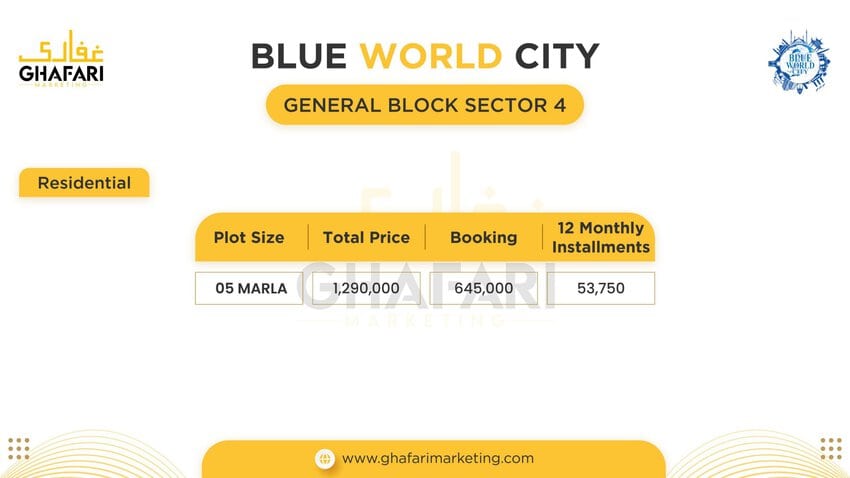850x478 pixels.
Task: Click the globe icon beside website address
Action: pyautogui.click(x=325, y=459)
